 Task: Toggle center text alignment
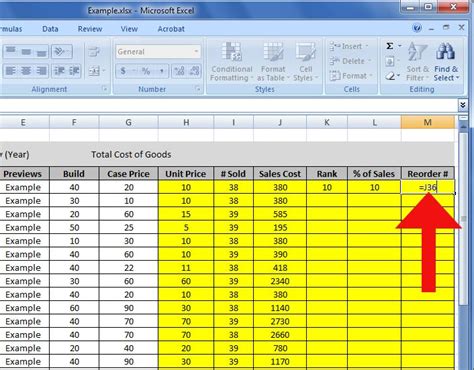click(x=26, y=71)
